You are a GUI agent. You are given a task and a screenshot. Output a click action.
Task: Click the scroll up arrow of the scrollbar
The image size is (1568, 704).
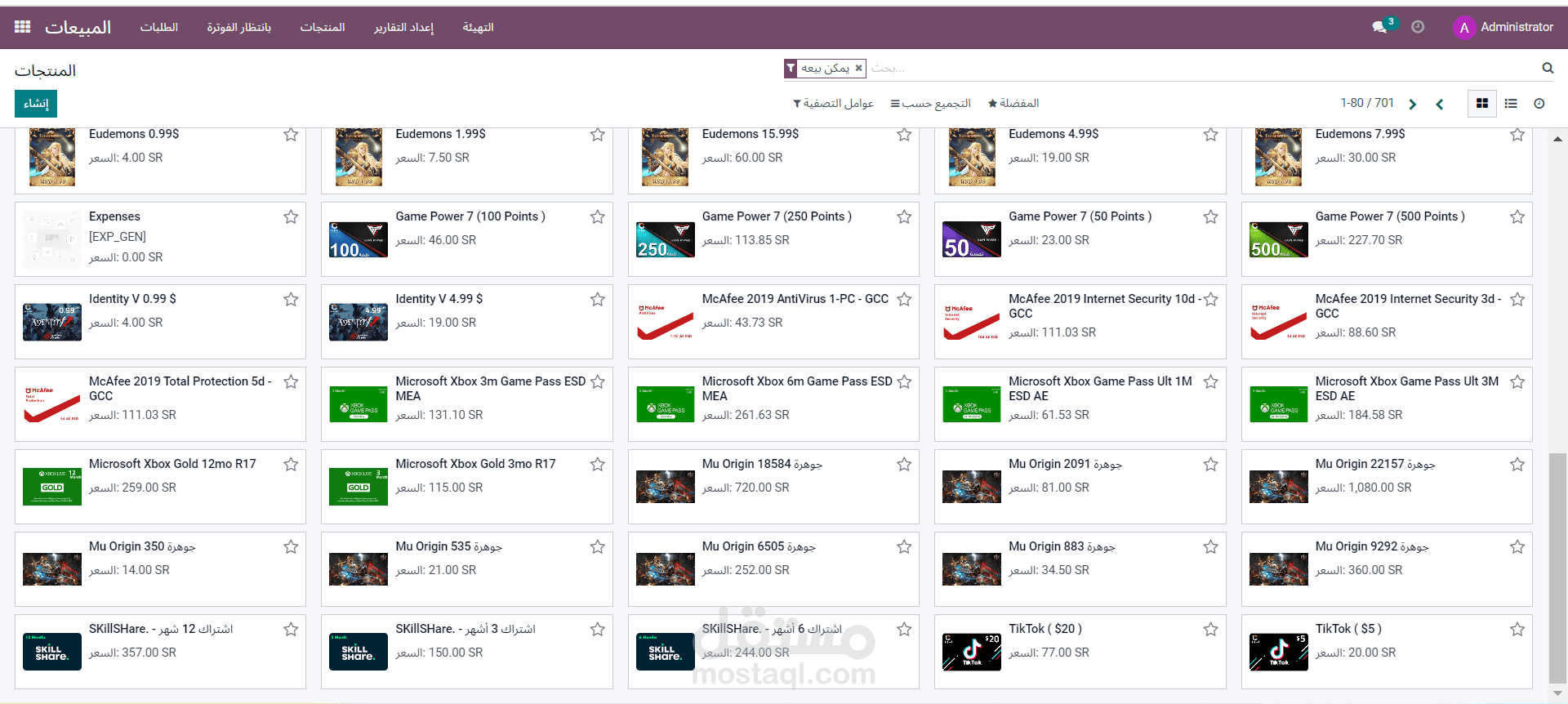[x=1557, y=139]
